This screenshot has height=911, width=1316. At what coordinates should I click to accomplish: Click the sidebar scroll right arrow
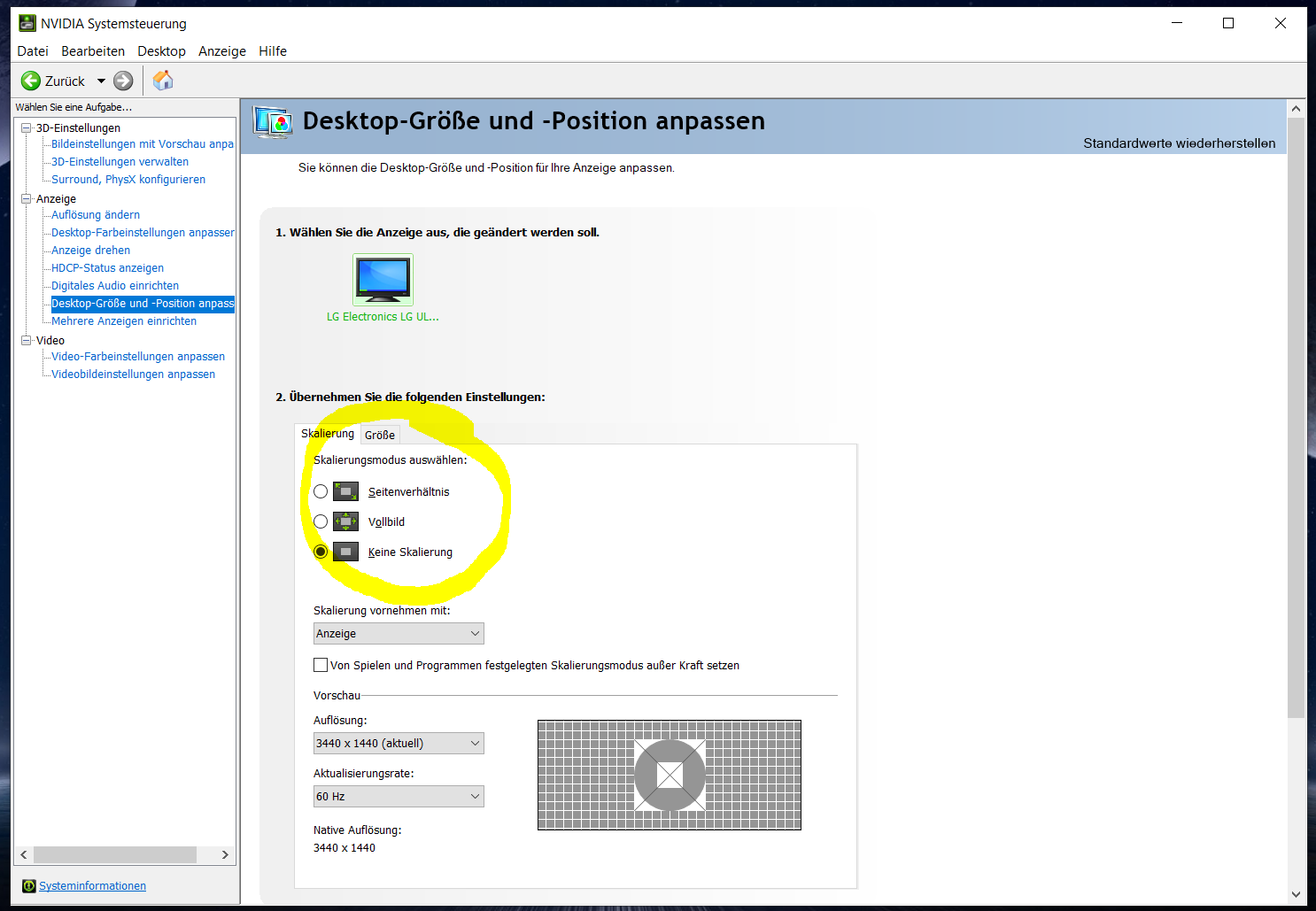(225, 854)
